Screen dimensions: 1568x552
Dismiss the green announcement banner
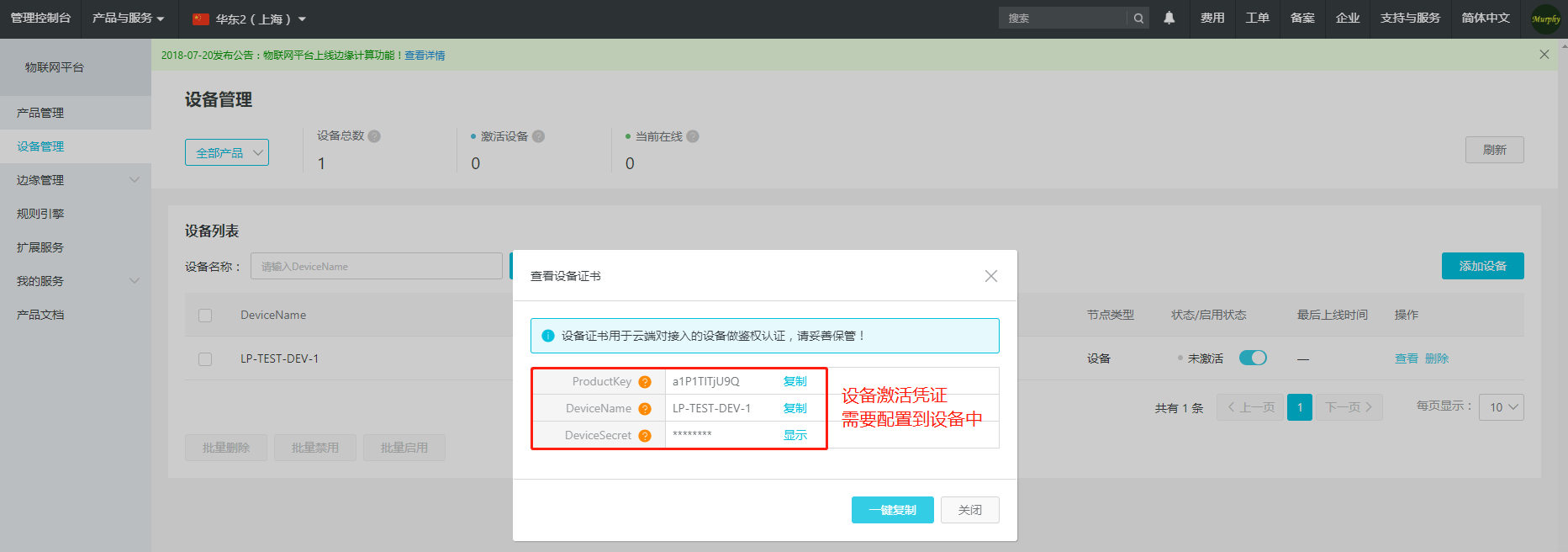tap(1544, 55)
